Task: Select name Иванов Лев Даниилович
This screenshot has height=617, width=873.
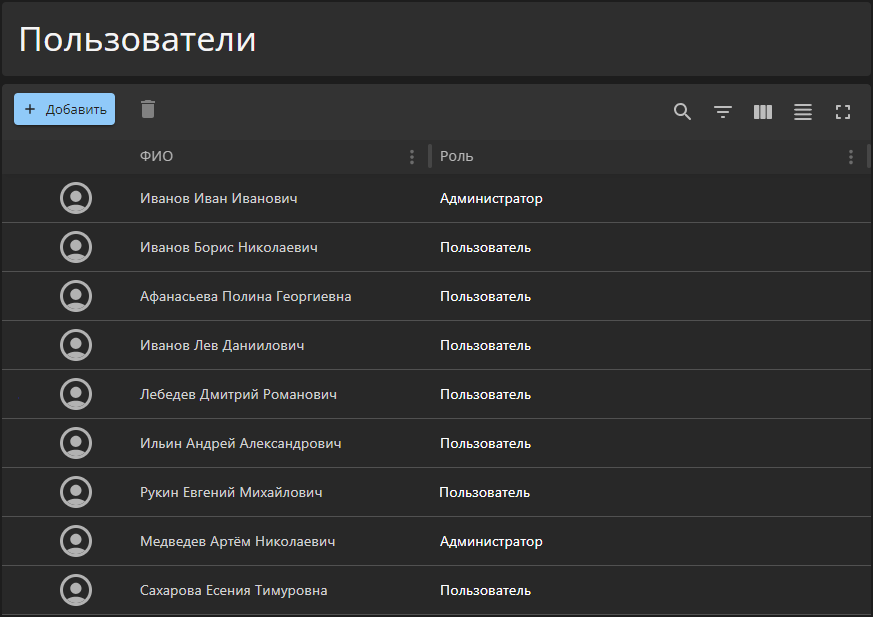Action: point(222,345)
